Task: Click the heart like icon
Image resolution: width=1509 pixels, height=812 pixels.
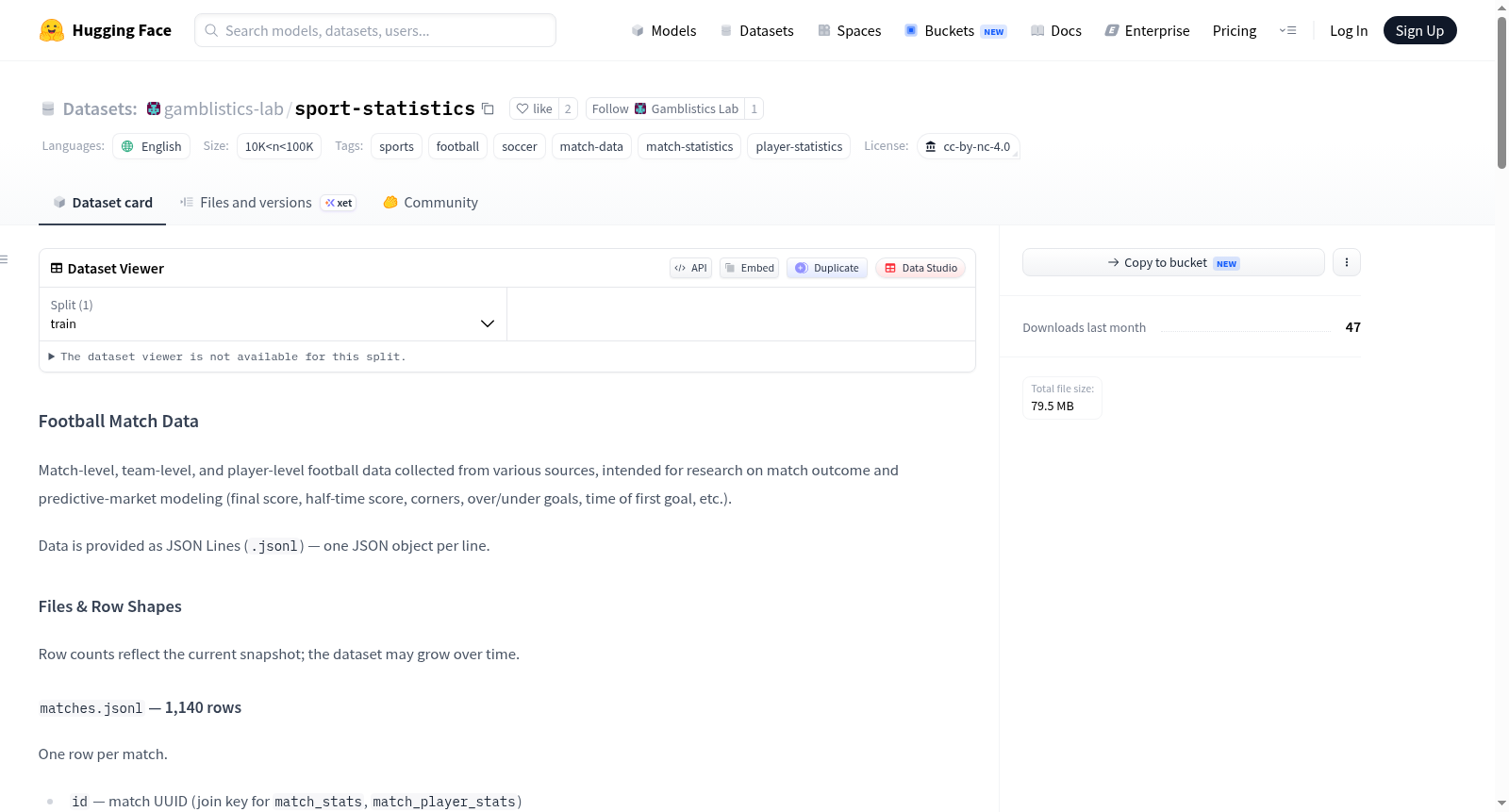Action: [x=522, y=108]
